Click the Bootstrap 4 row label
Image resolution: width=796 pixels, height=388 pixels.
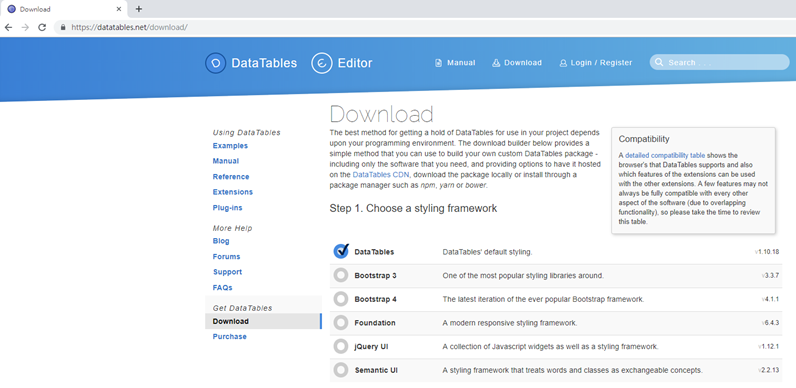[376, 299]
